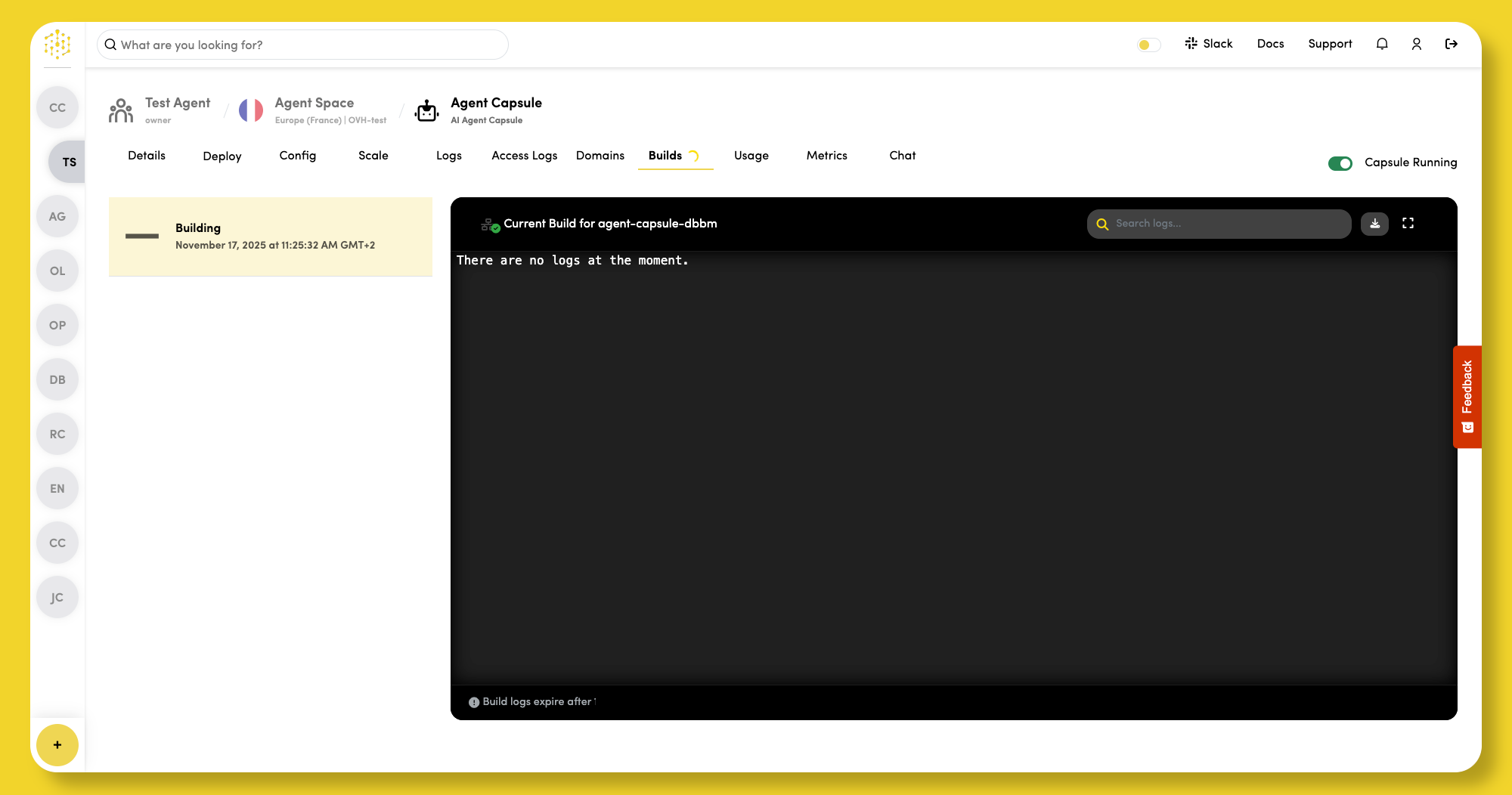Click the magnifier icon in the main search bar
The height and width of the screenshot is (795, 1512).
pyautogui.click(x=111, y=45)
